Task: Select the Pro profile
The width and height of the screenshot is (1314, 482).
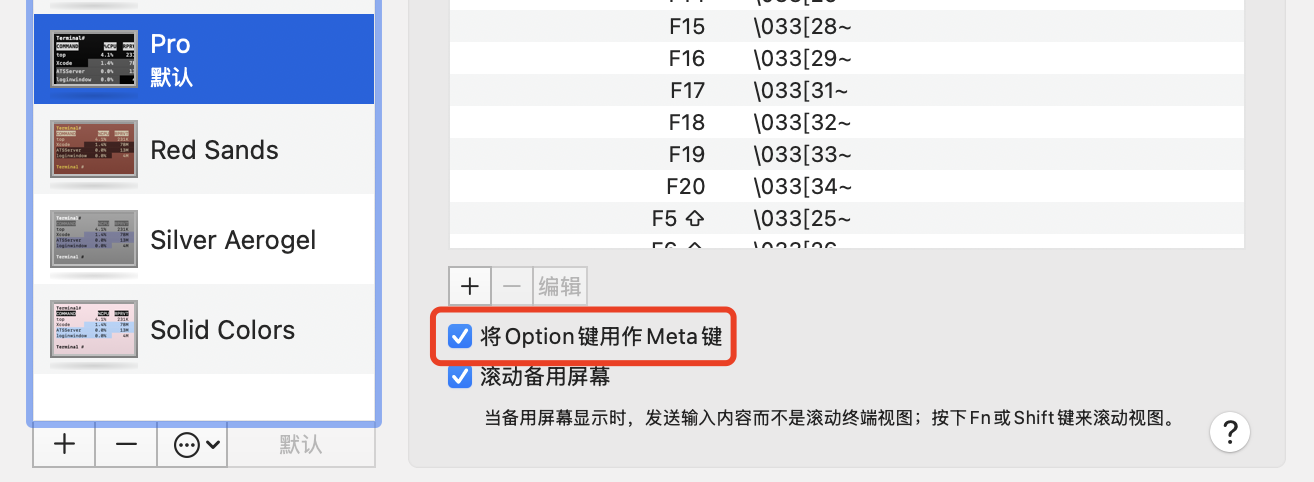Action: (x=204, y=59)
